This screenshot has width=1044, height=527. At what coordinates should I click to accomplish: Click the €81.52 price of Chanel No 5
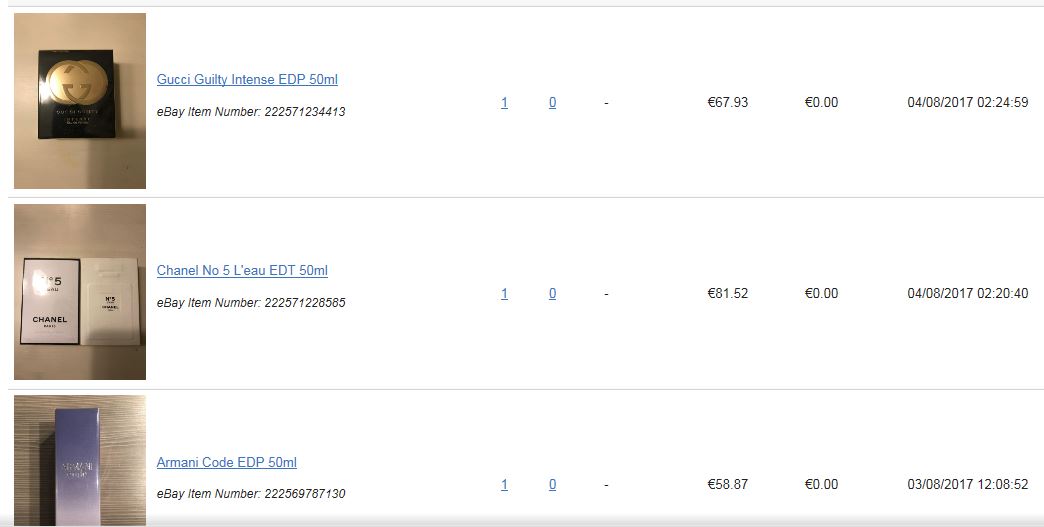click(728, 293)
